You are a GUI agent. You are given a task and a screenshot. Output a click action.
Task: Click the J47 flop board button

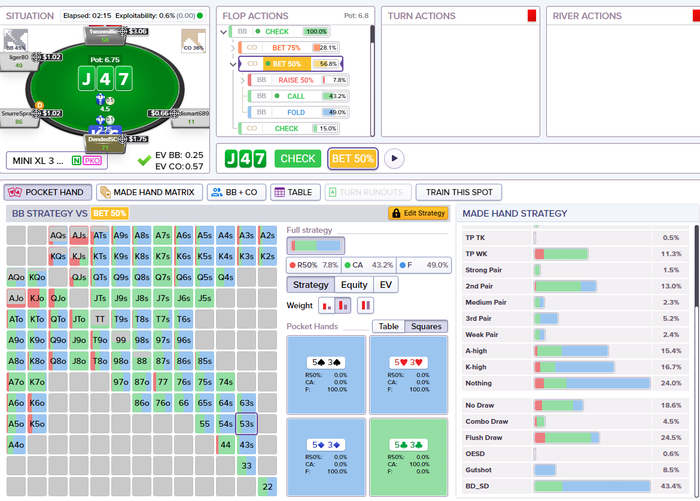point(245,159)
